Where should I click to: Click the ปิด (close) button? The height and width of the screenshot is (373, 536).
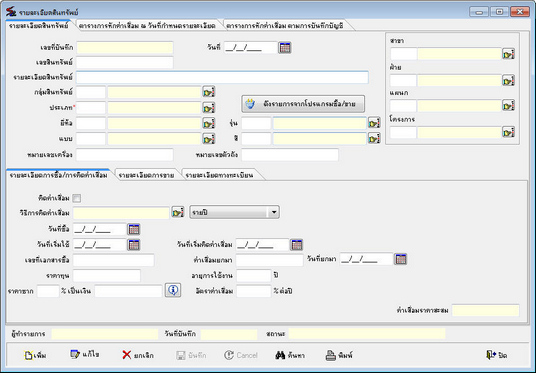tap(496, 355)
